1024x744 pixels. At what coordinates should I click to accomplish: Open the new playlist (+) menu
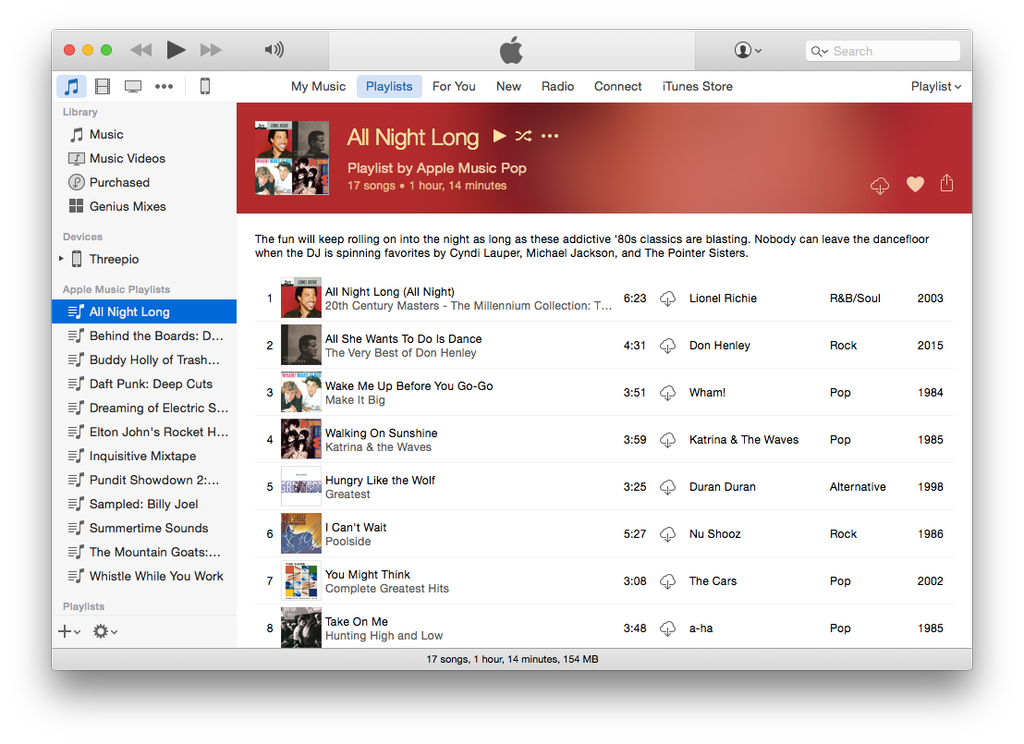(x=63, y=631)
